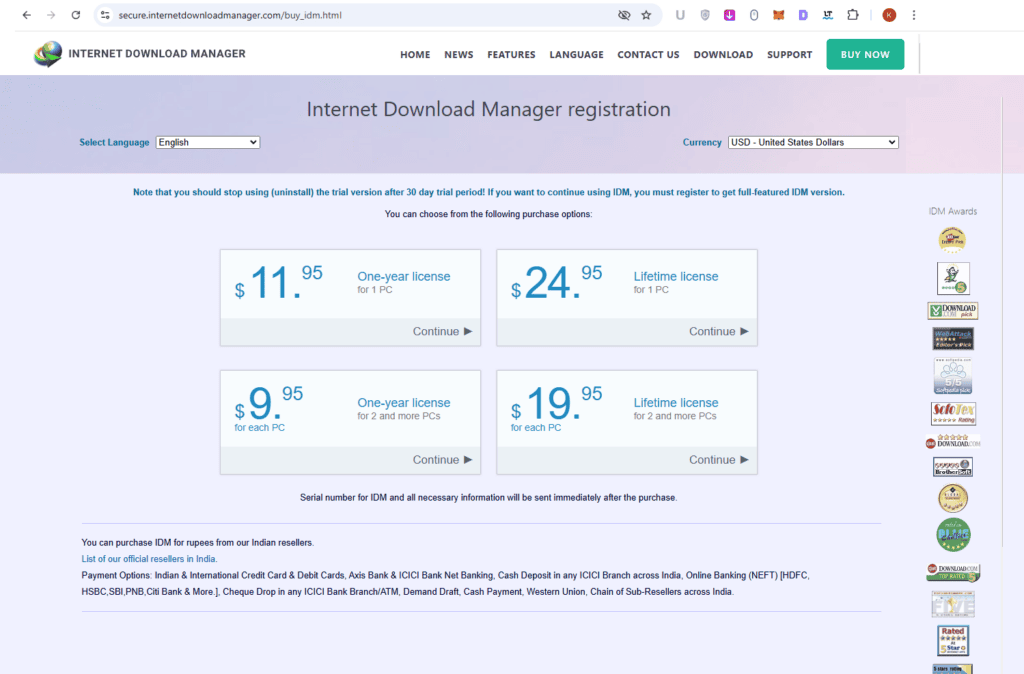The image size is (1024, 674).
Task: Click the crossed-out eye icon in address bar
Action: point(624,15)
